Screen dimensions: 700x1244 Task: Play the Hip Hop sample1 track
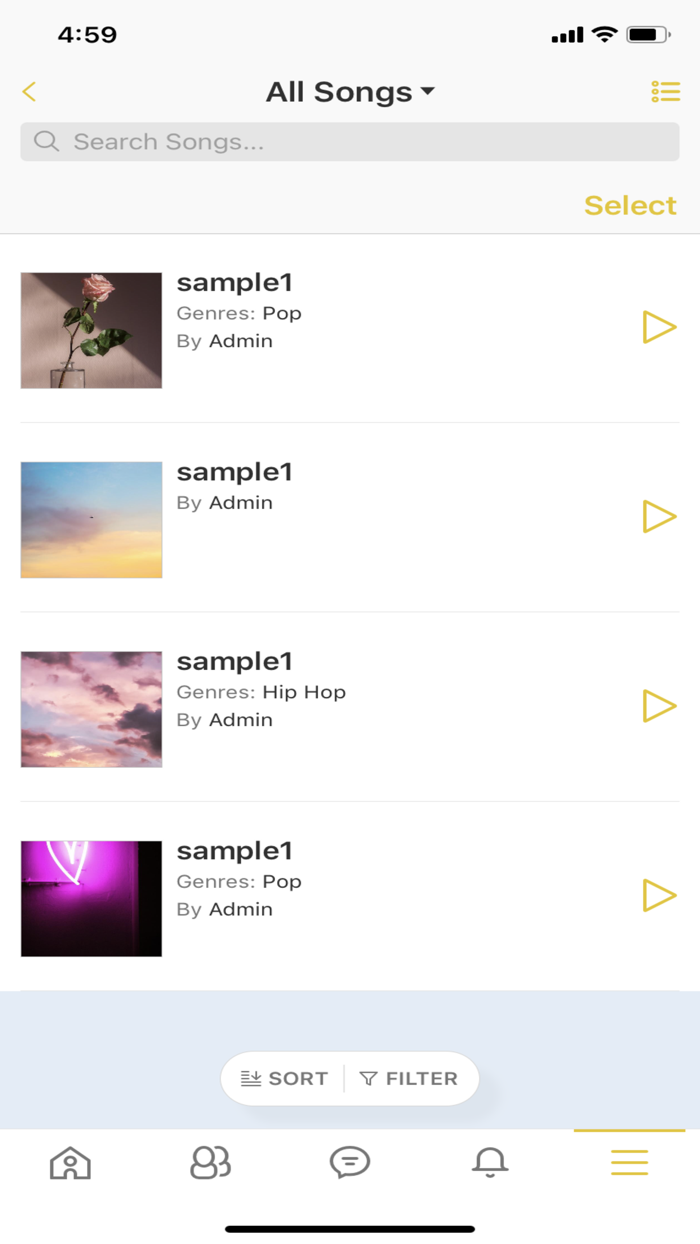point(659,706)
